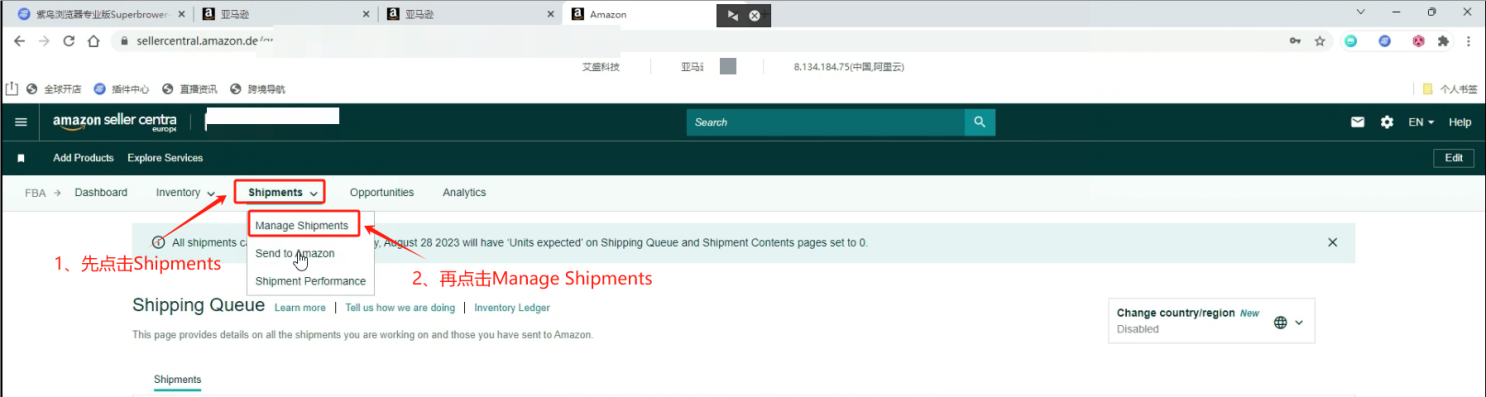Open the settings gear icon
The image size is (1486, 397).
(1386, 122)
